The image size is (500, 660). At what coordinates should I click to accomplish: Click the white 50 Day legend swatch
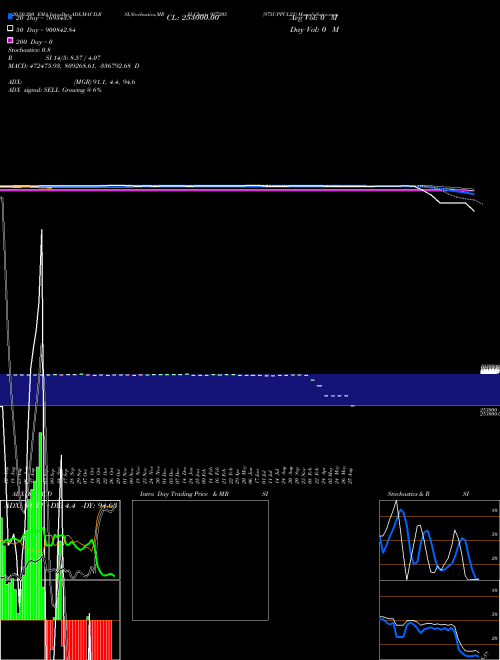(10, 29)
